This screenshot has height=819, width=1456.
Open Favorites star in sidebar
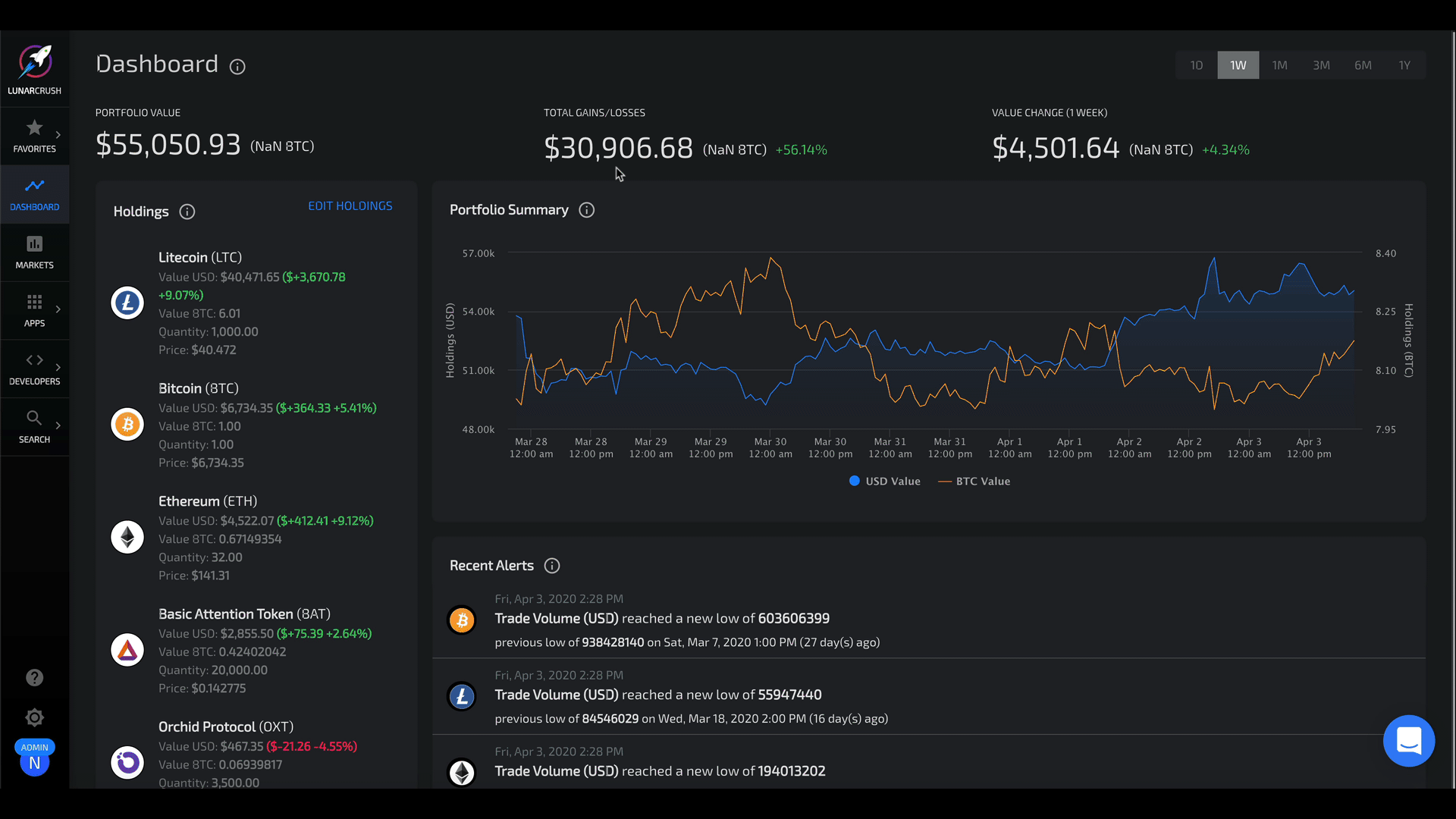coord(34,127)
